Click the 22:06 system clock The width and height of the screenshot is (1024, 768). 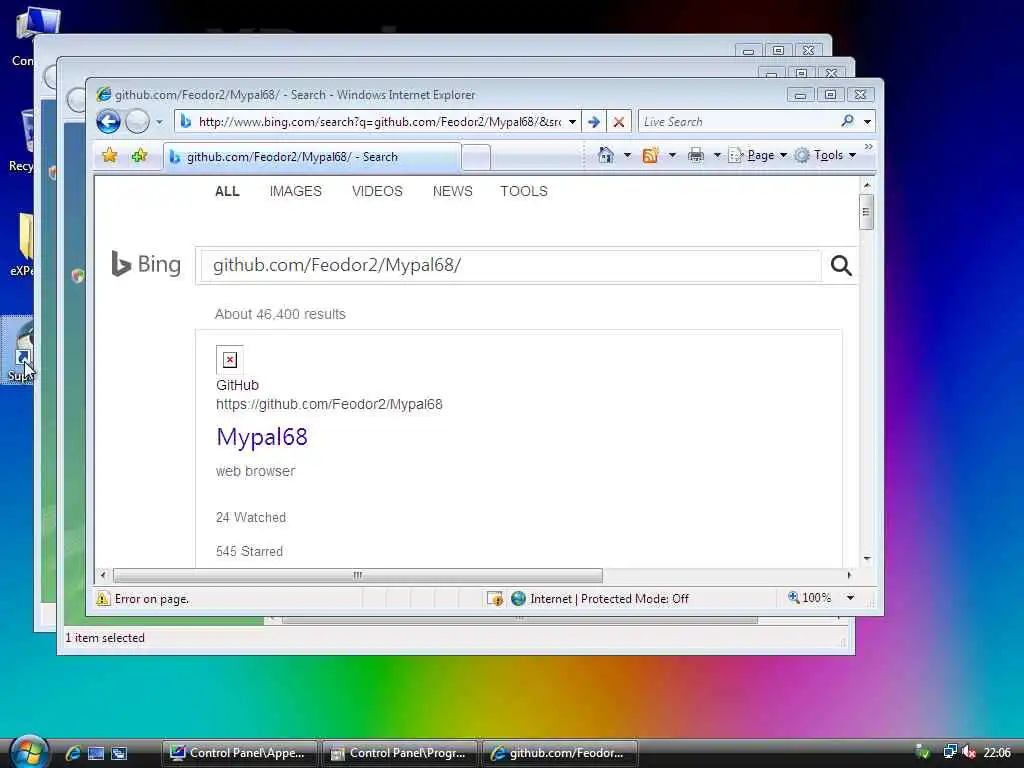[997, 753]
